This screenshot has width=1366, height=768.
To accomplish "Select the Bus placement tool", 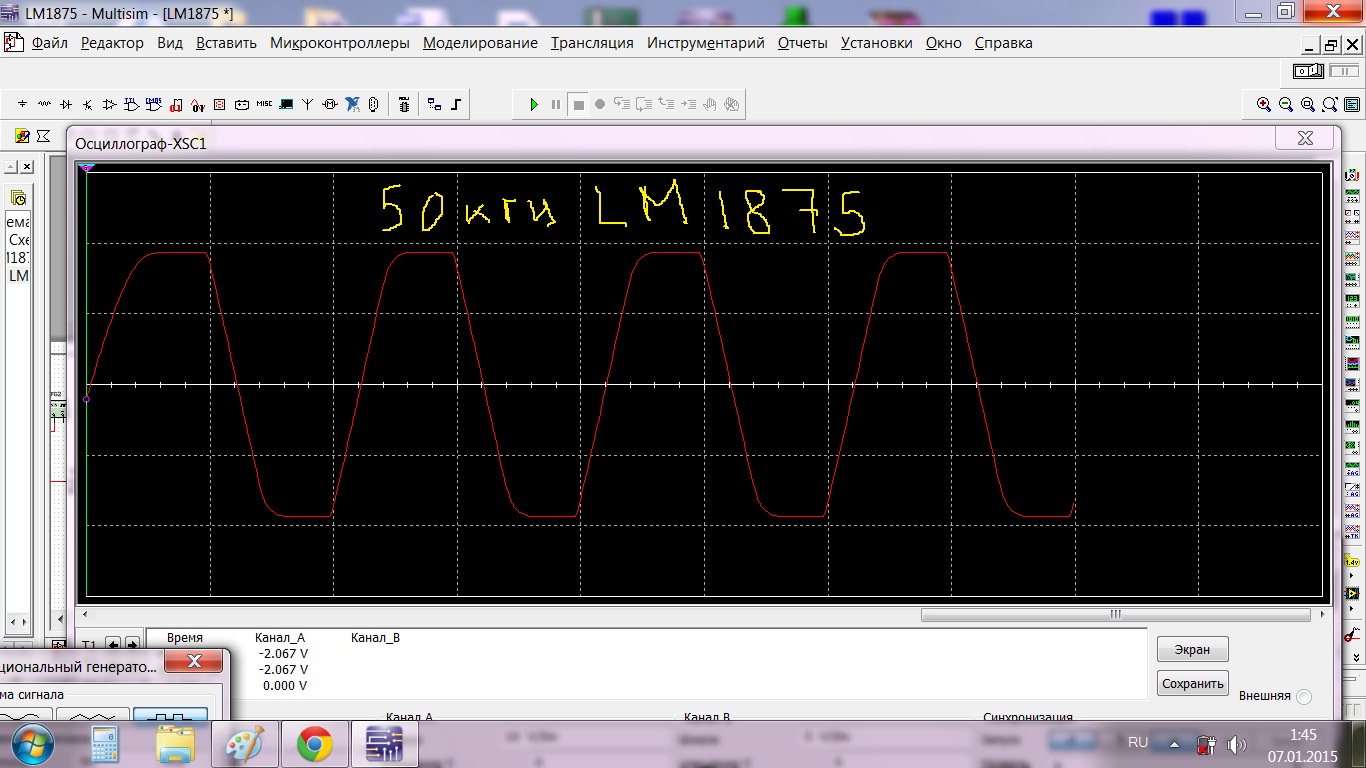I will (456, 104).
